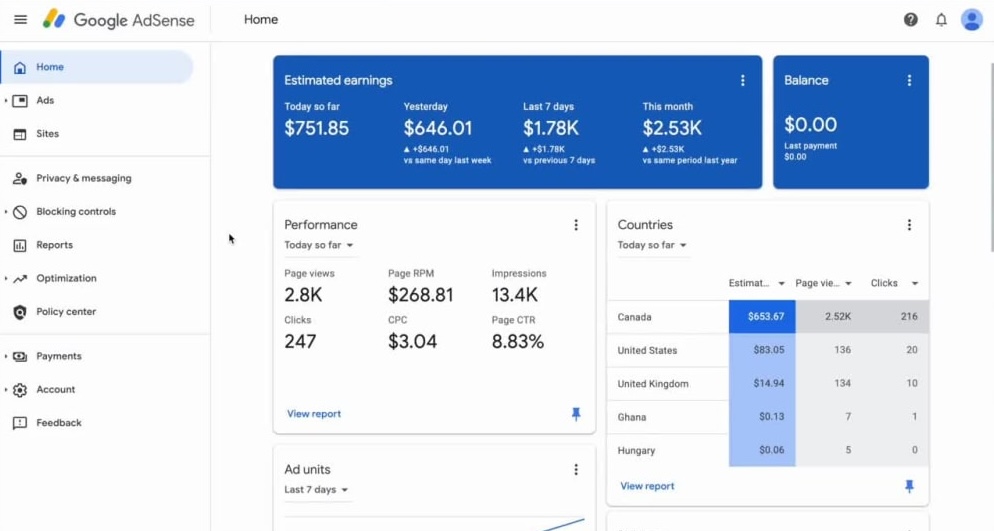Click the $751.85 today earnings value
Image resolution: width=994 pixels, height=531 pixels.
point(316,129)
